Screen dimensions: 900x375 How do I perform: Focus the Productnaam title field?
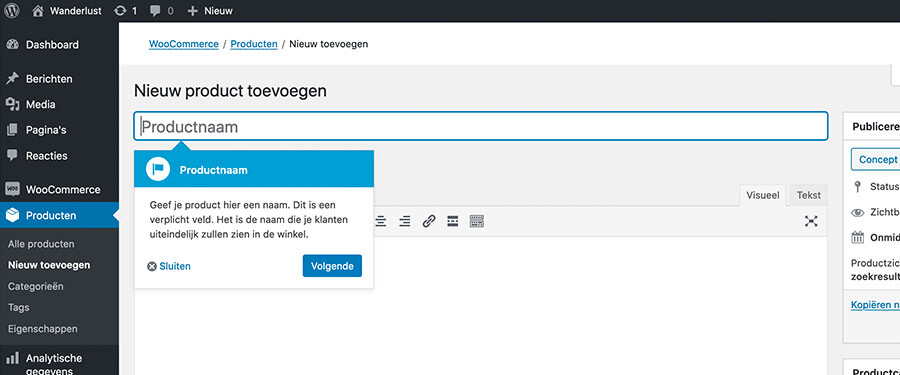click(x=480, y=126)
